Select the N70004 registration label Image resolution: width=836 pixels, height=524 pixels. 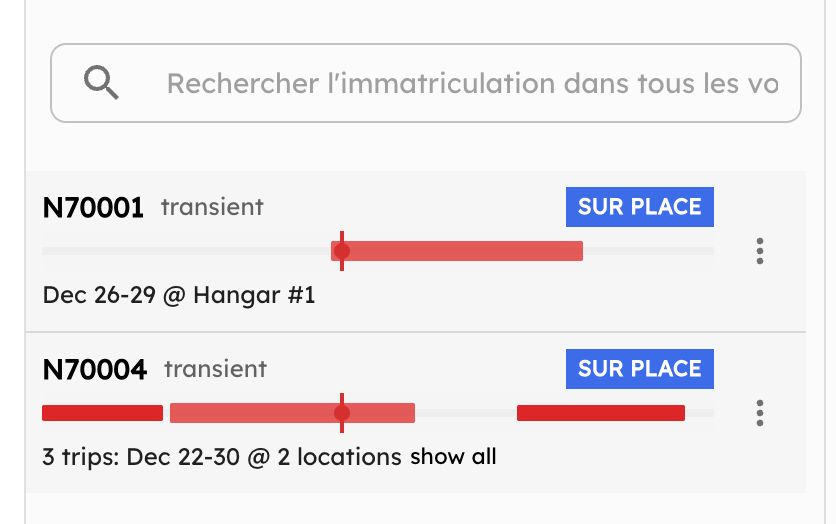pos(95,370)
